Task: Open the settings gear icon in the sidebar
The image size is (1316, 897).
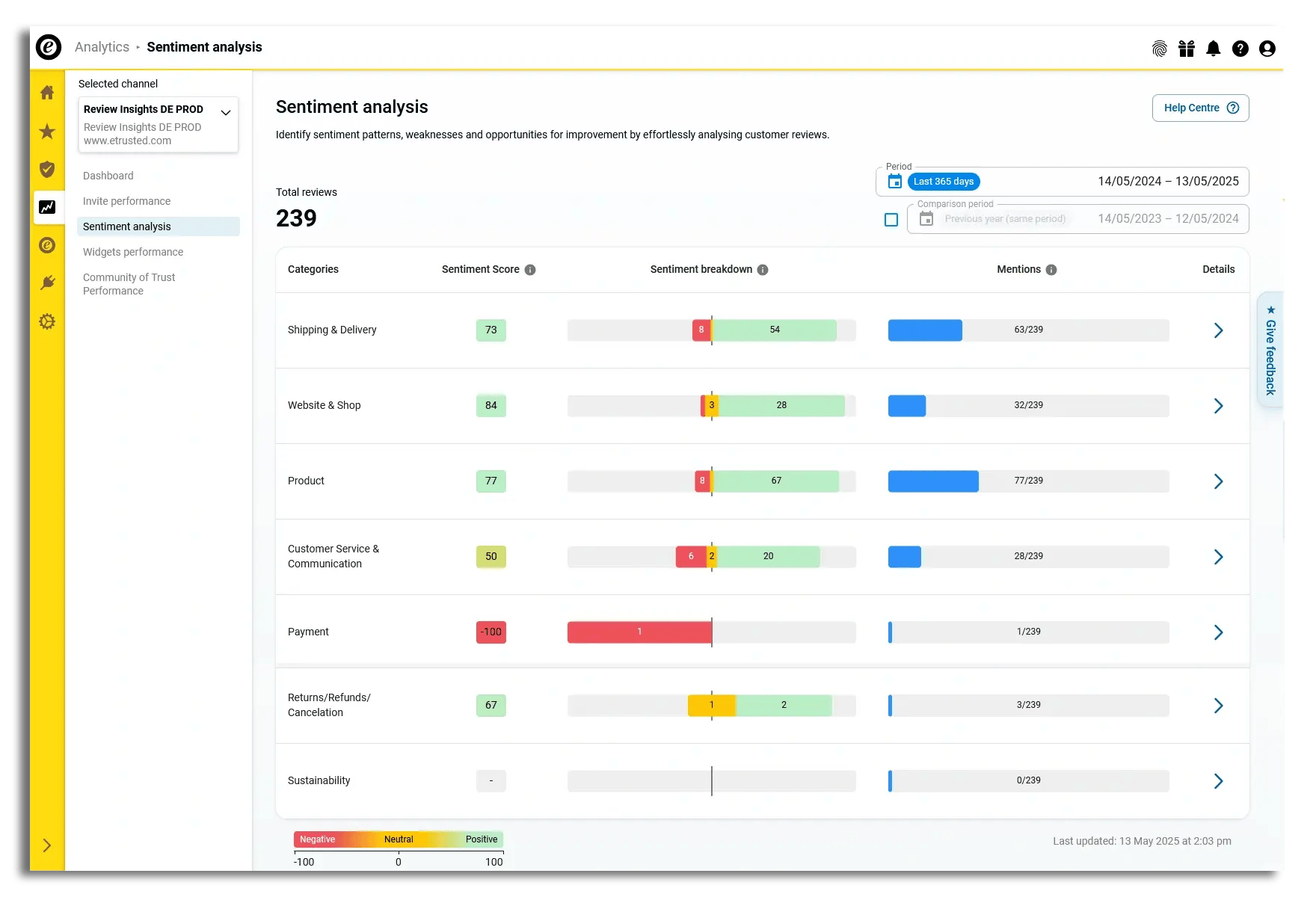Action: tap(47, 321)
